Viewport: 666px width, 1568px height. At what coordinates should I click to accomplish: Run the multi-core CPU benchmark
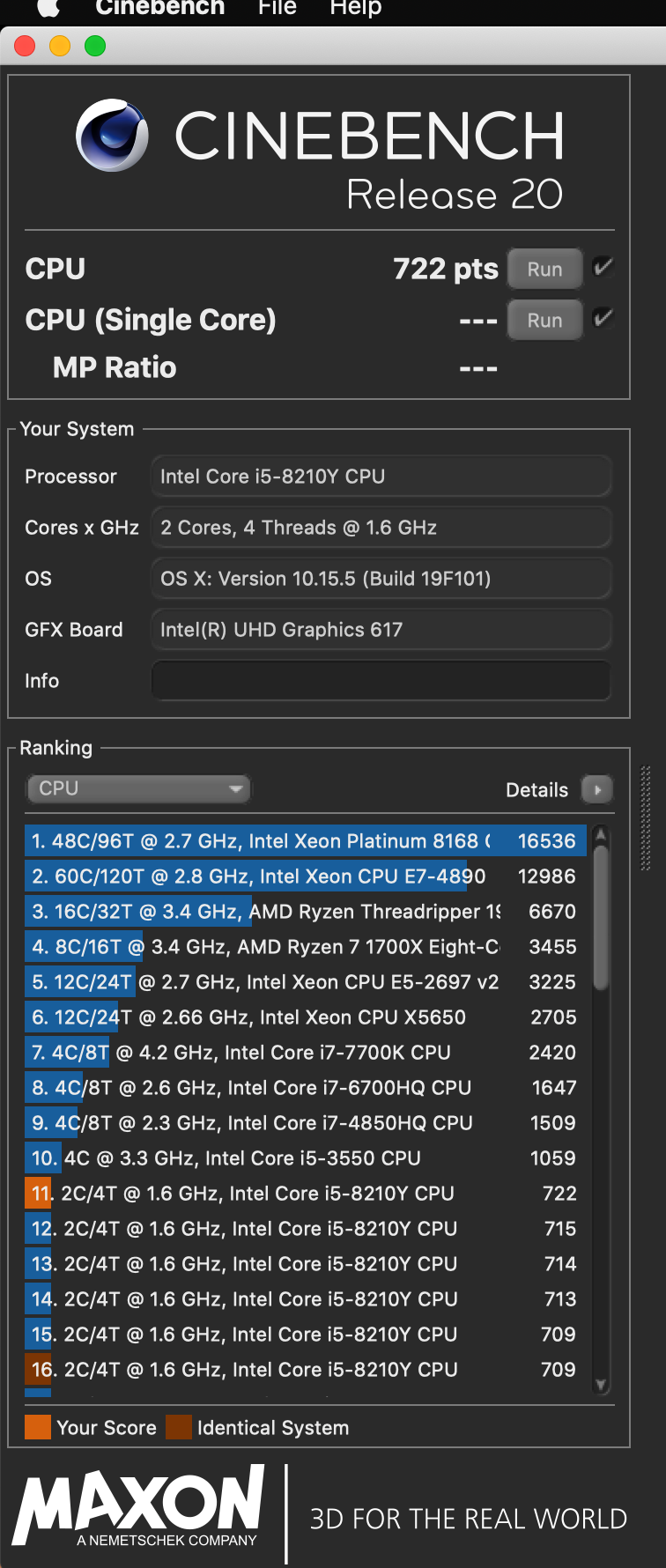click(544, 270)
